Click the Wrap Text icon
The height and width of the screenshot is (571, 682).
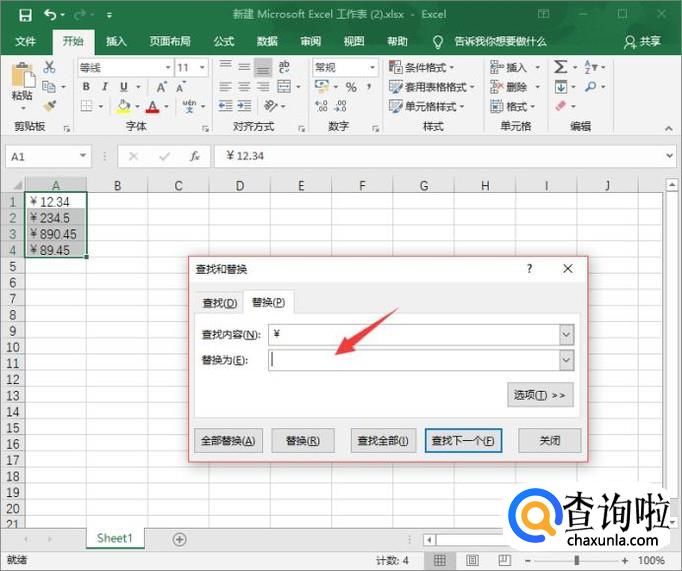(x=284, y=67)
